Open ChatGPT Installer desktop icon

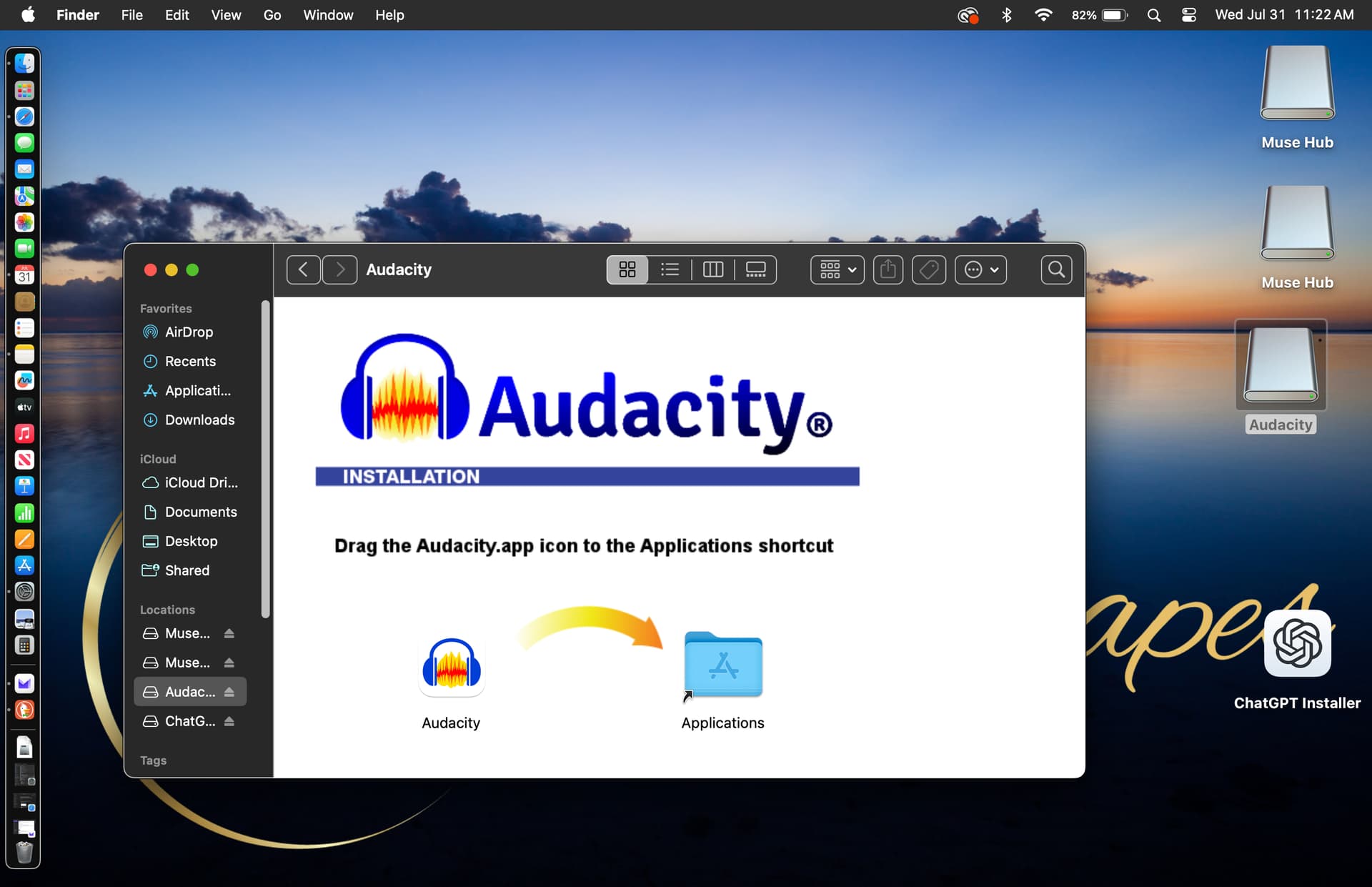coord(1297,643)
